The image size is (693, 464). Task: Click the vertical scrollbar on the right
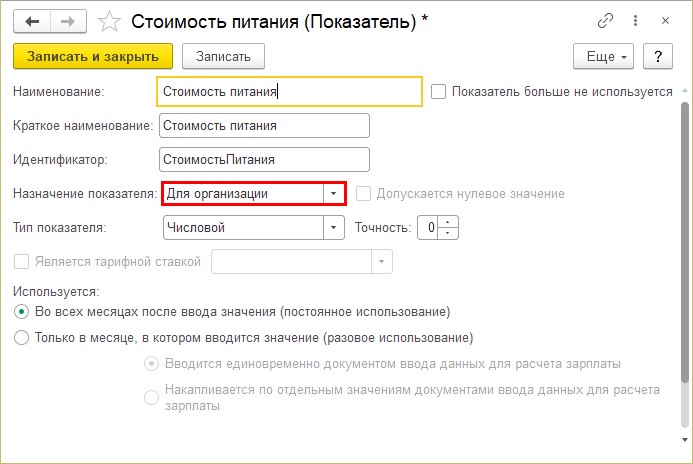685,243
